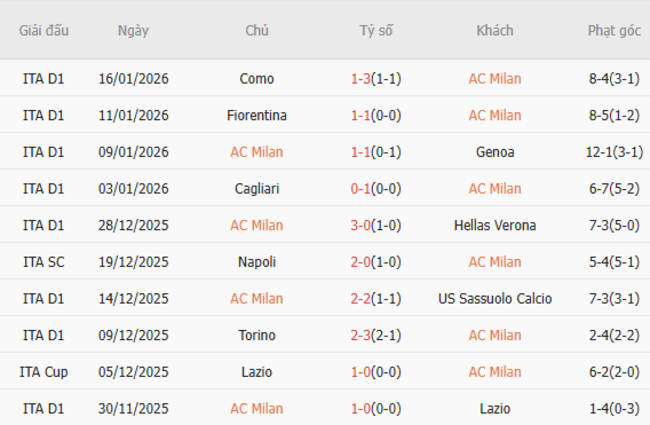Select the Chủ column header
This screenshot has height=425, width=650.
point(257,30)
